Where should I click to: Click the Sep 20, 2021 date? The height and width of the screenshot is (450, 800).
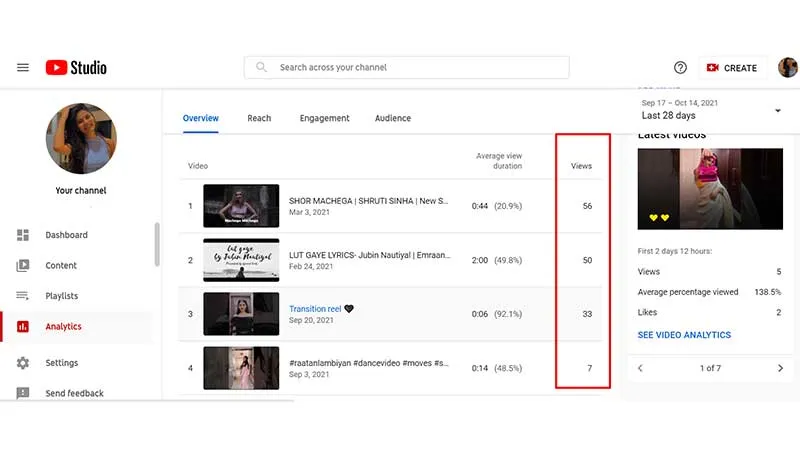tap(311, 320)
